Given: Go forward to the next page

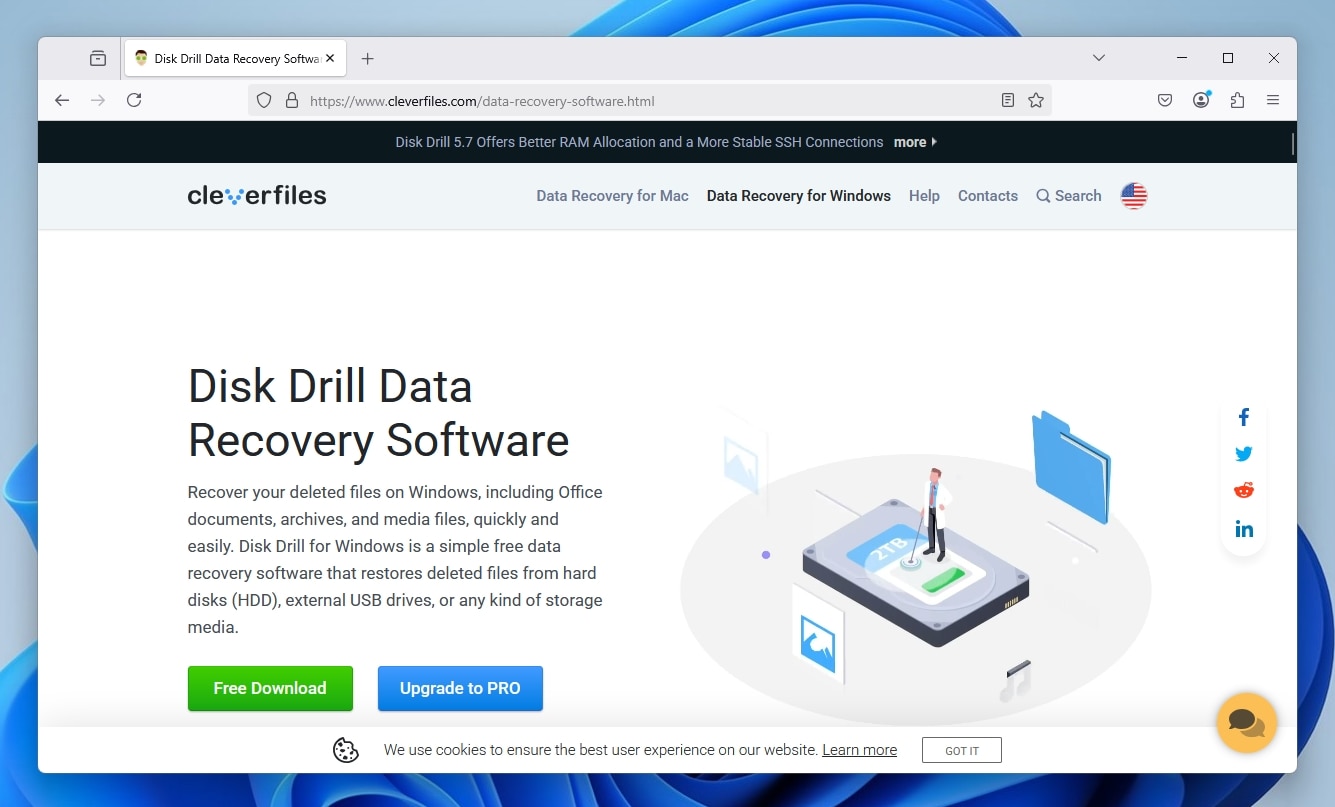Looking at the screenshot, I should click(x=98, y=100).
